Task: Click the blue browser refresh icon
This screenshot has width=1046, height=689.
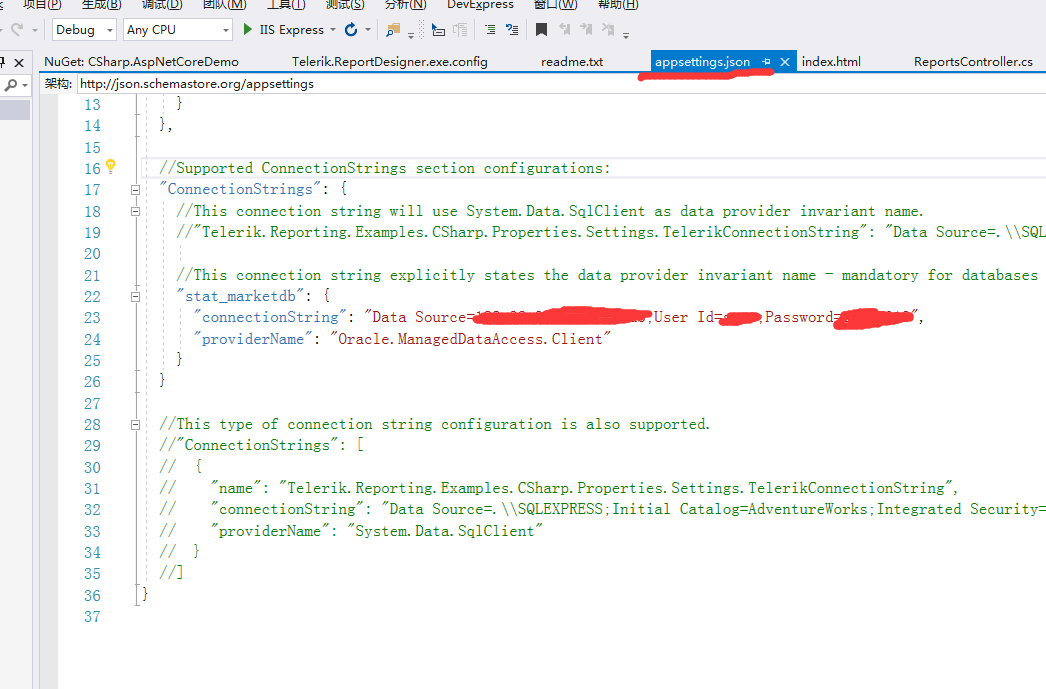Action: click(x=351, y=29)
